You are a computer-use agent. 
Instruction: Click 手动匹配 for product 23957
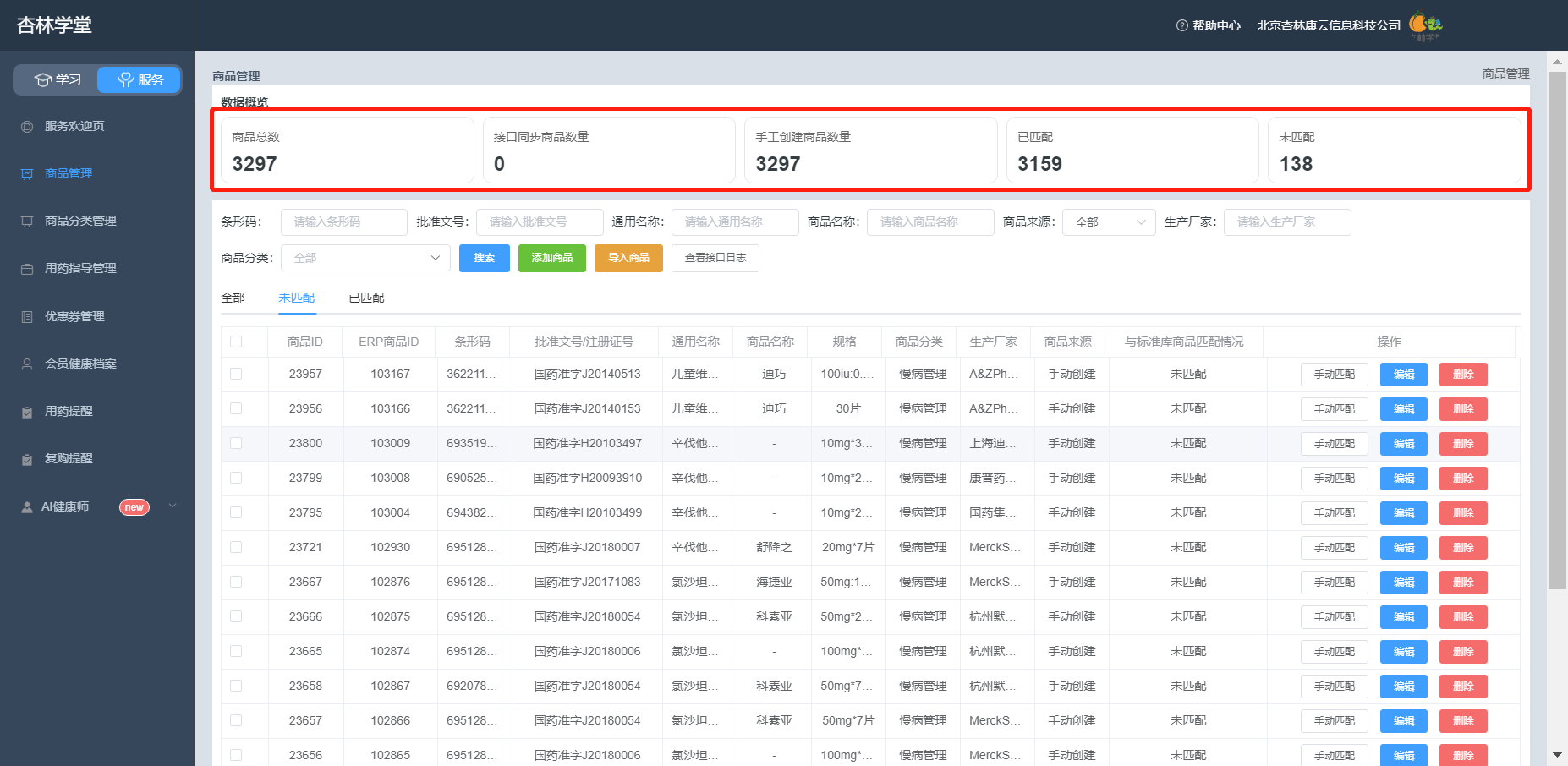[x=1335, y=375]
